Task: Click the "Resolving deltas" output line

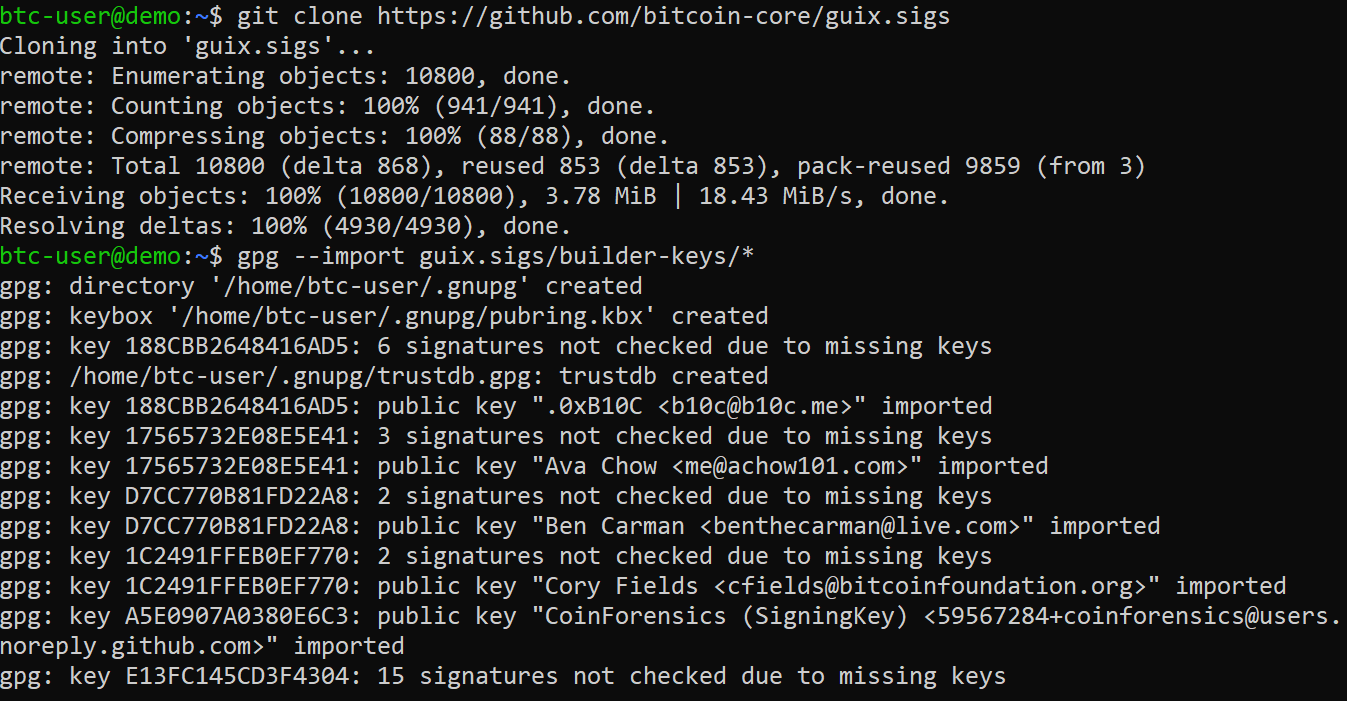Action: 285,226
